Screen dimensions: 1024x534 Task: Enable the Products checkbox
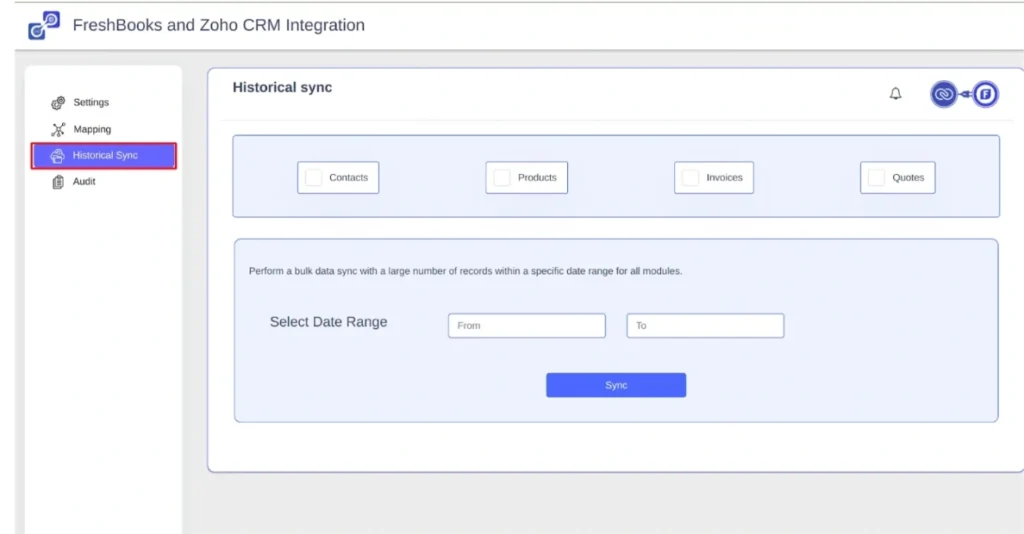(x=502, y=178)
